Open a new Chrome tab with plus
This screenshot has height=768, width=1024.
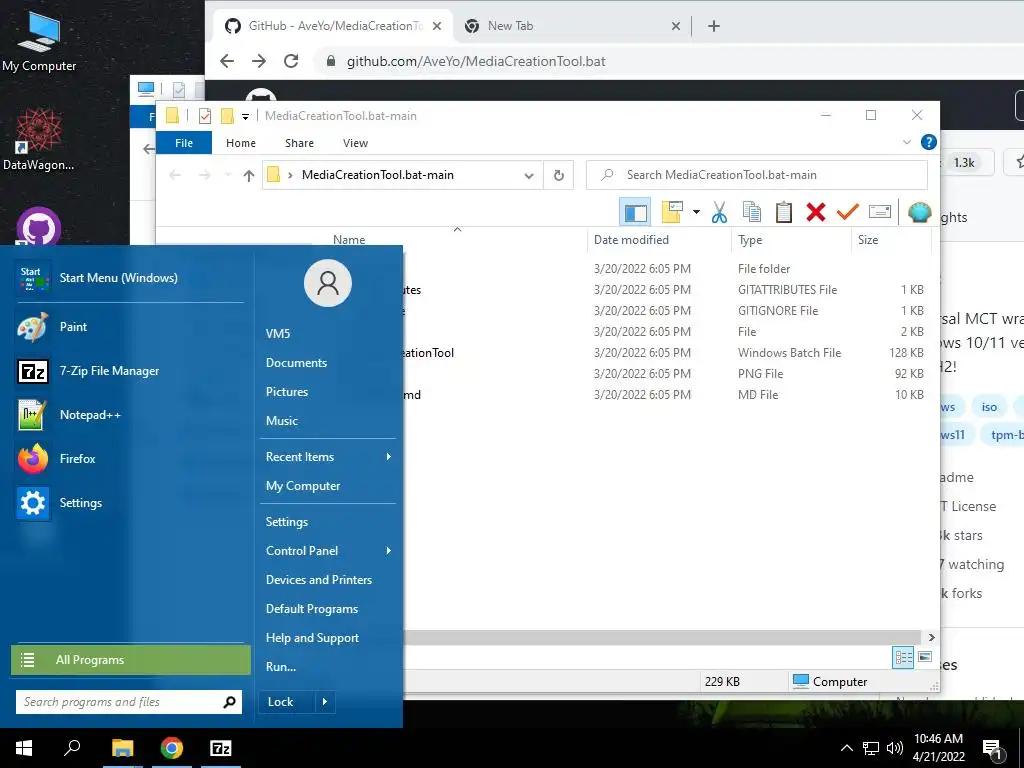714,26
